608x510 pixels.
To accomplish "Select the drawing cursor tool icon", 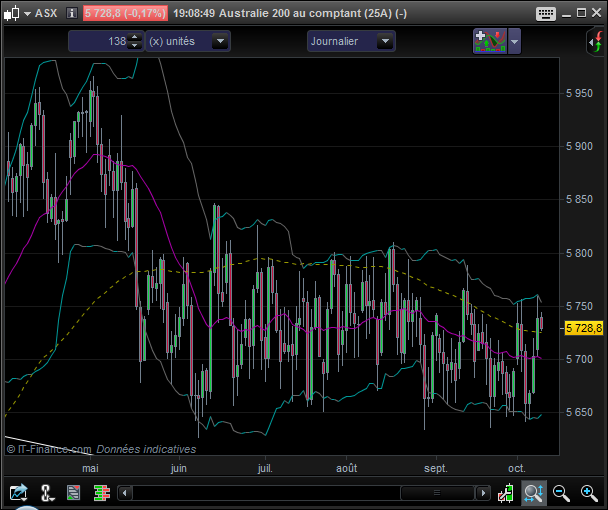I will point(46,492).
